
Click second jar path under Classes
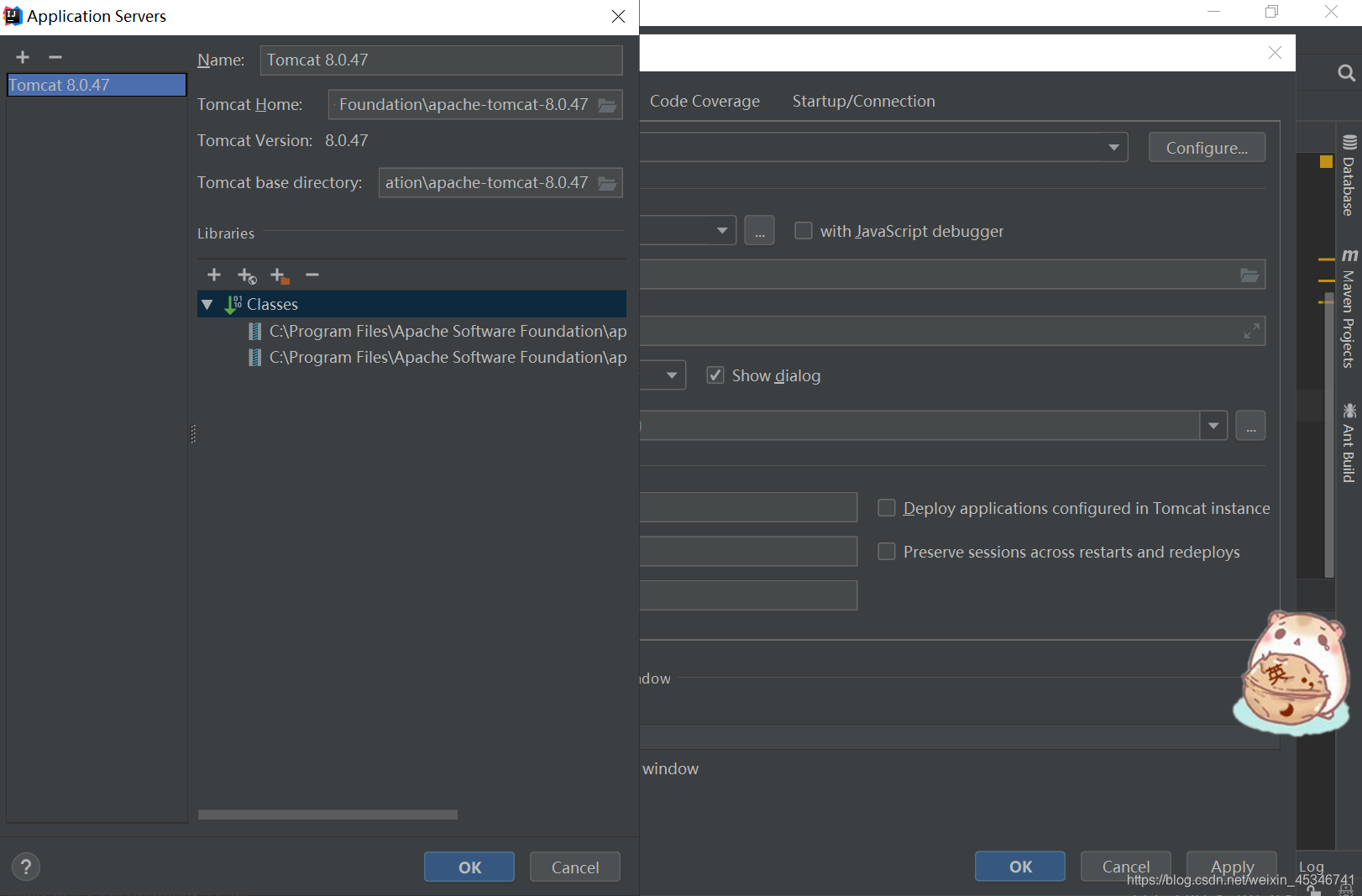pyautogui.click(x=448, y=357)
